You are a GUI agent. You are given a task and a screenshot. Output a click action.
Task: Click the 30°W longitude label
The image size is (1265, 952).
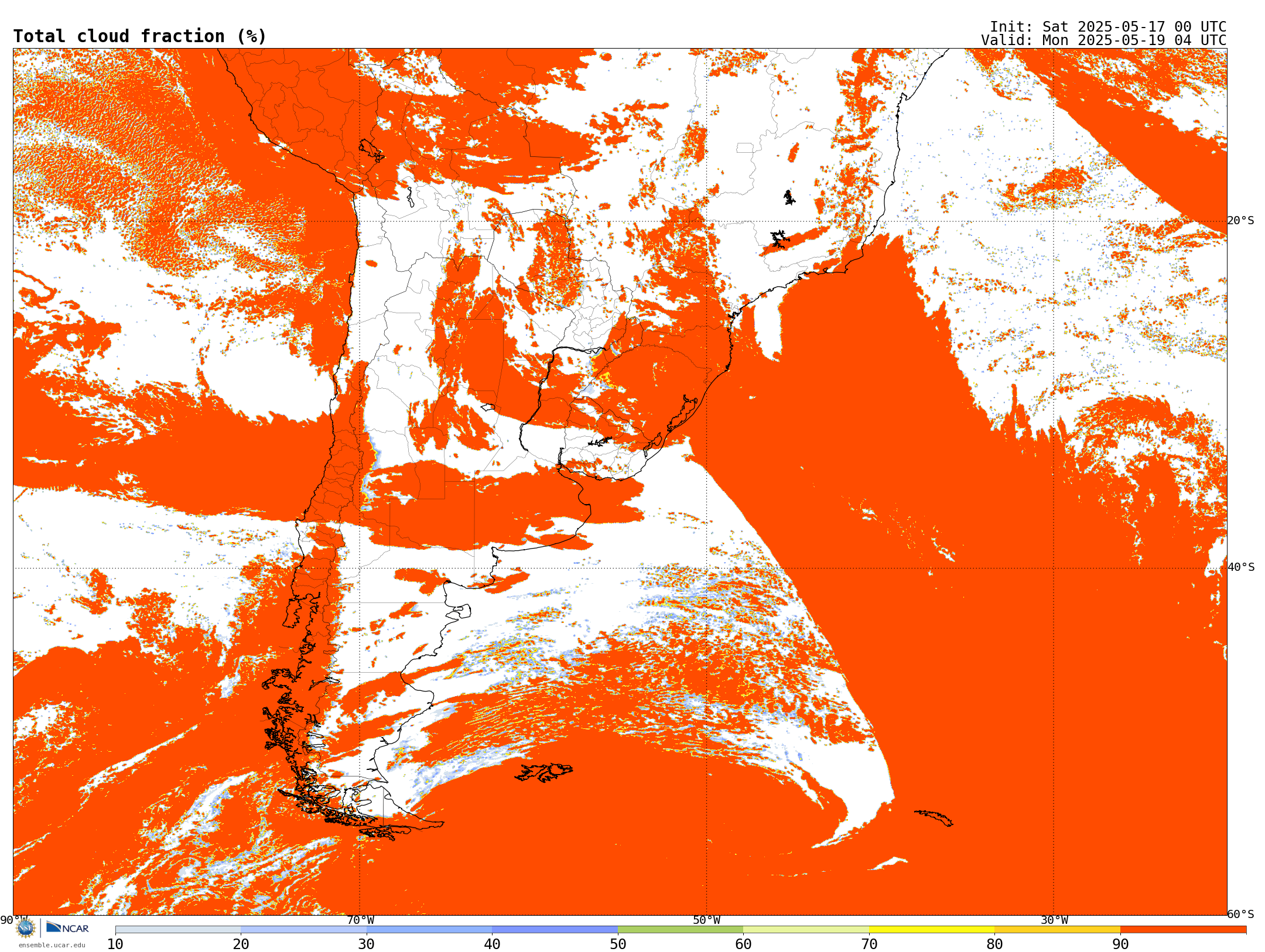[x=1054, y=920]
